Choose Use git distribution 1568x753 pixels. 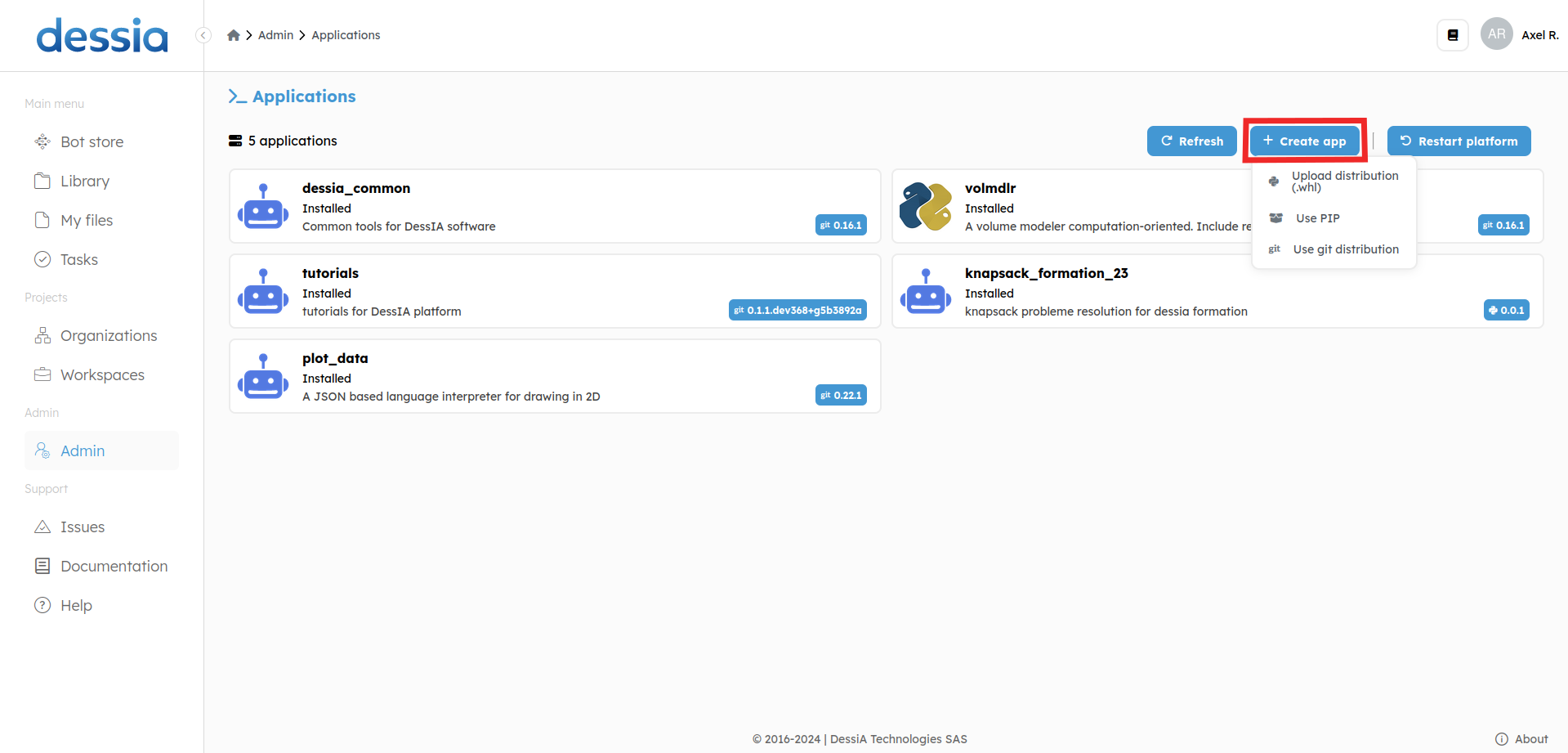1334,249
